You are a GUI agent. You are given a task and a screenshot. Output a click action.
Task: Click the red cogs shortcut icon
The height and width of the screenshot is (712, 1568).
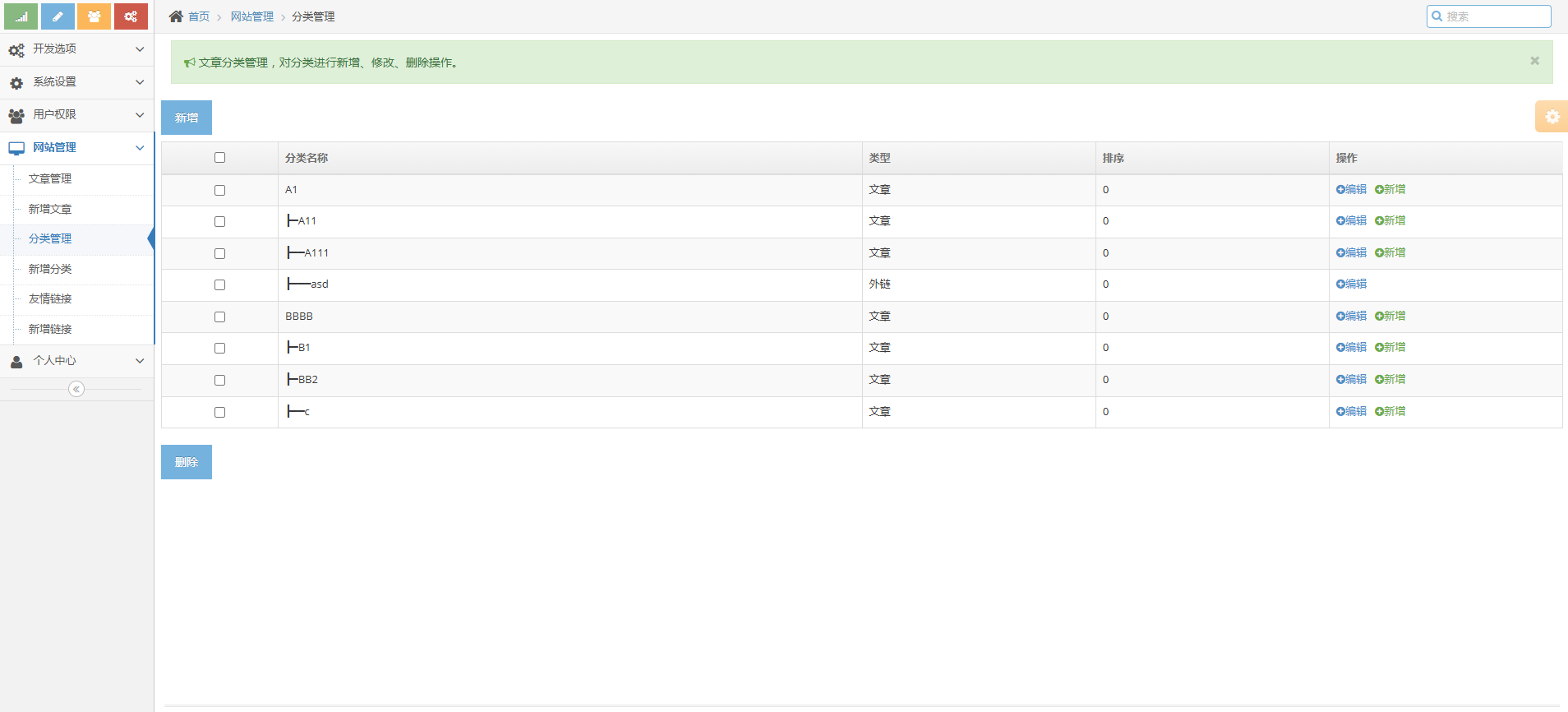(x=131, y=16)
